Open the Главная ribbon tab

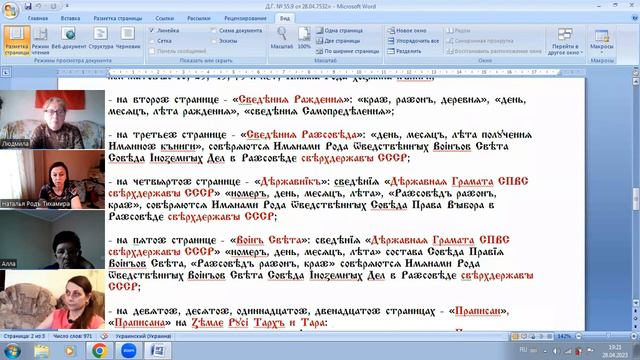[38, 18]
